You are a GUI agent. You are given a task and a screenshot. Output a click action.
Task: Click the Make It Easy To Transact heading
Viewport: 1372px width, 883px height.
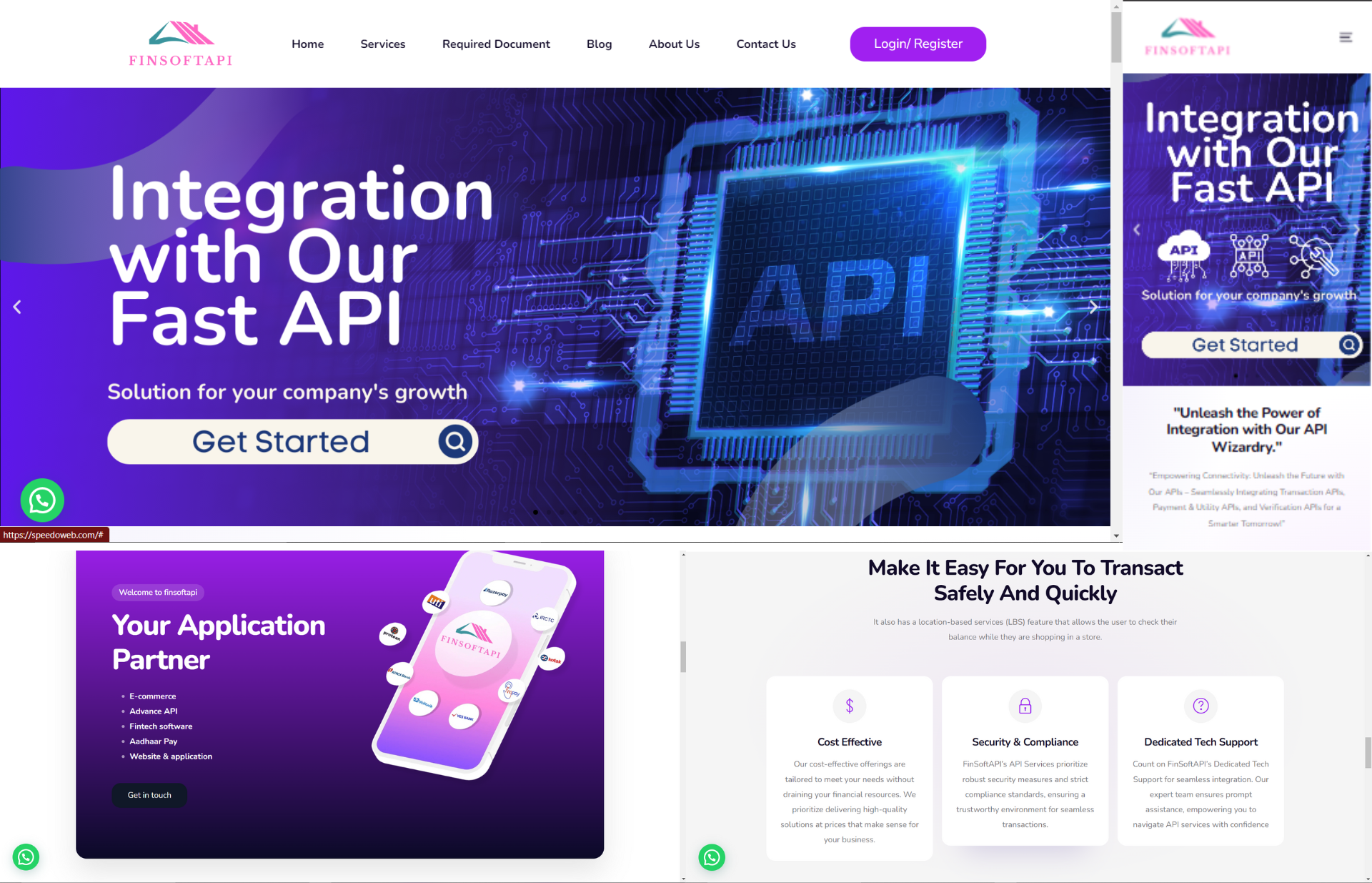click(1025, 580)
